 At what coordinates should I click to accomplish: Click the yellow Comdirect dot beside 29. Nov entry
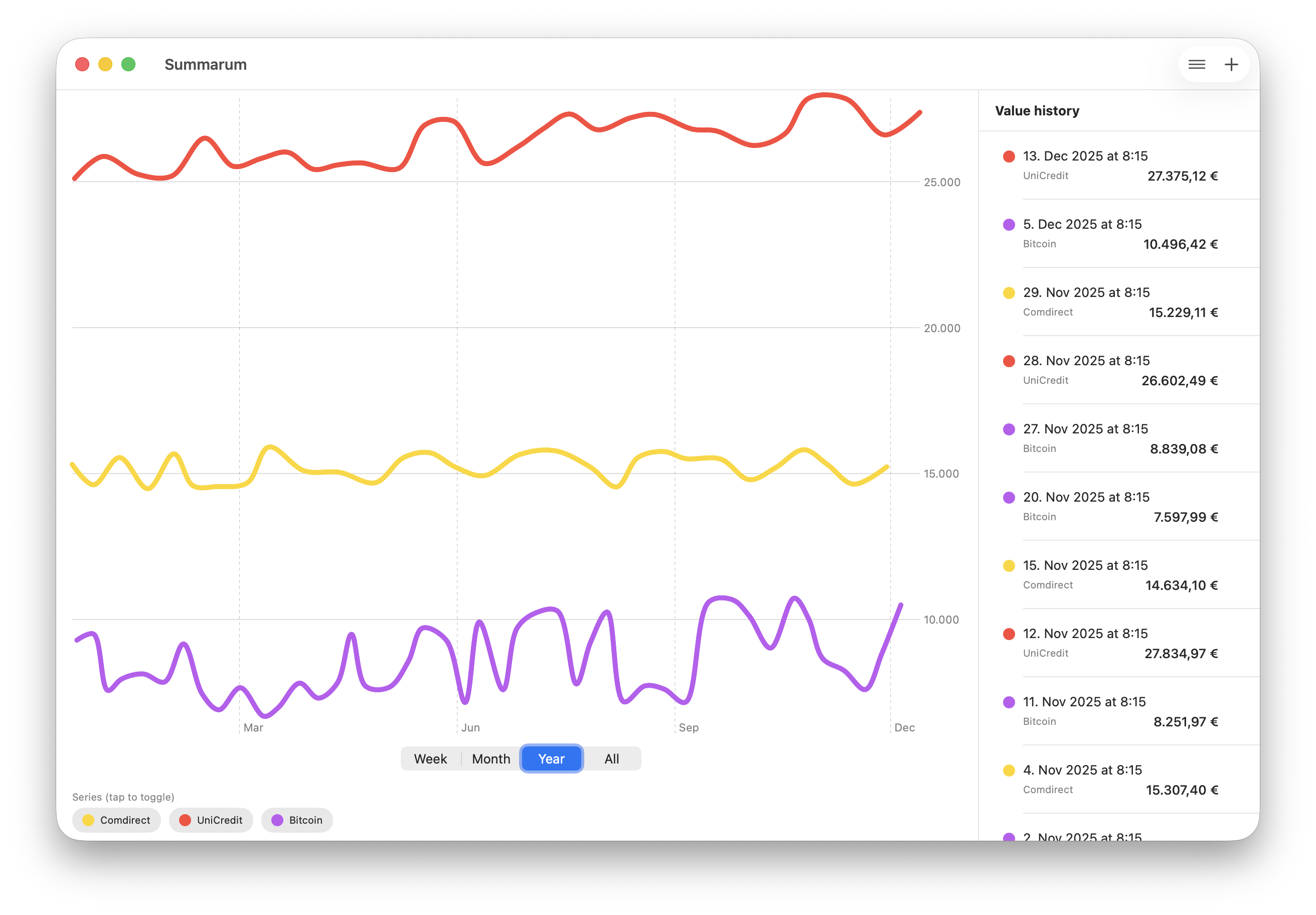point(1008,292)
